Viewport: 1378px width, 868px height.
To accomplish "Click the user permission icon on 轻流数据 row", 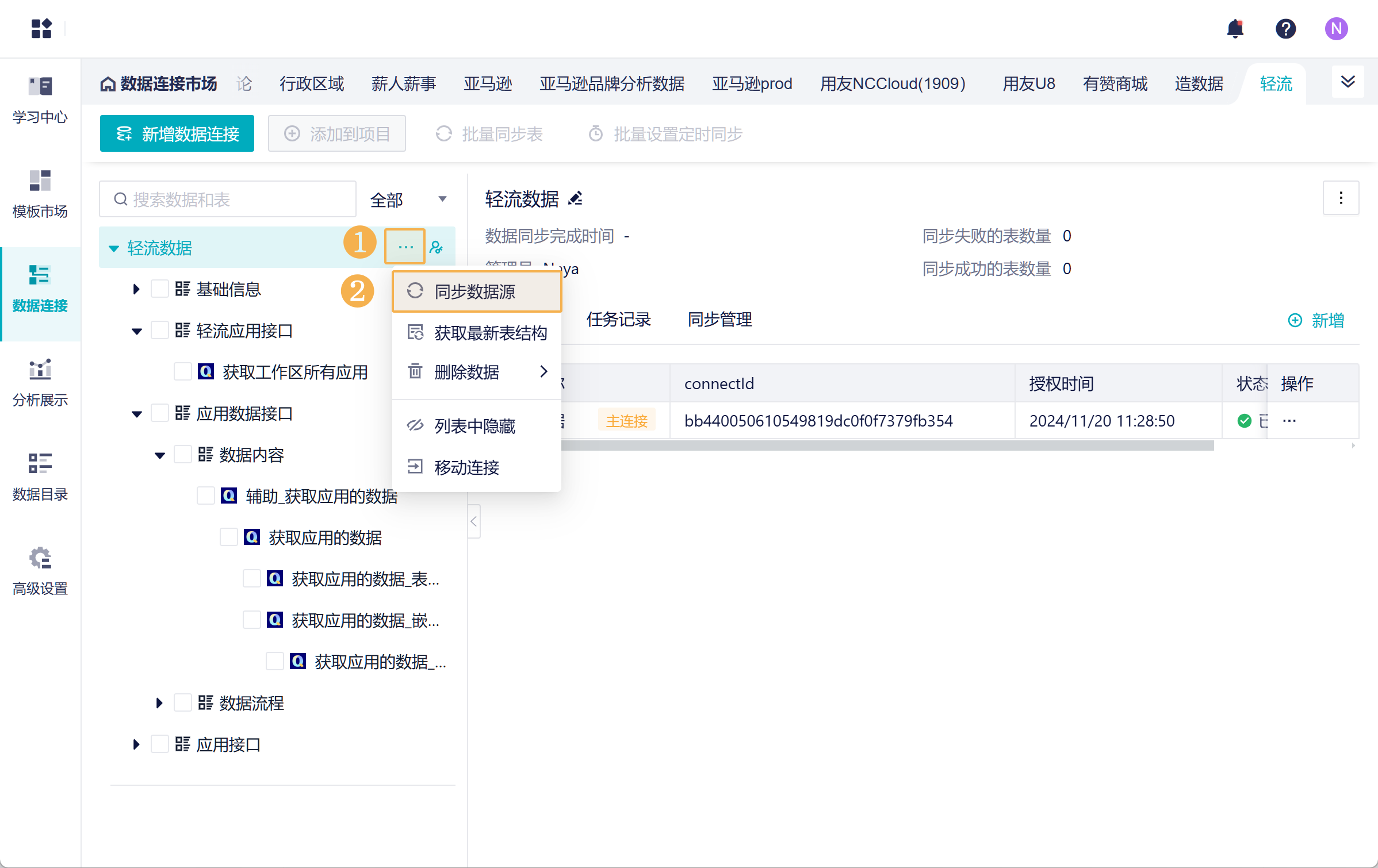I will pyautogui.click(x=437, y=248).
